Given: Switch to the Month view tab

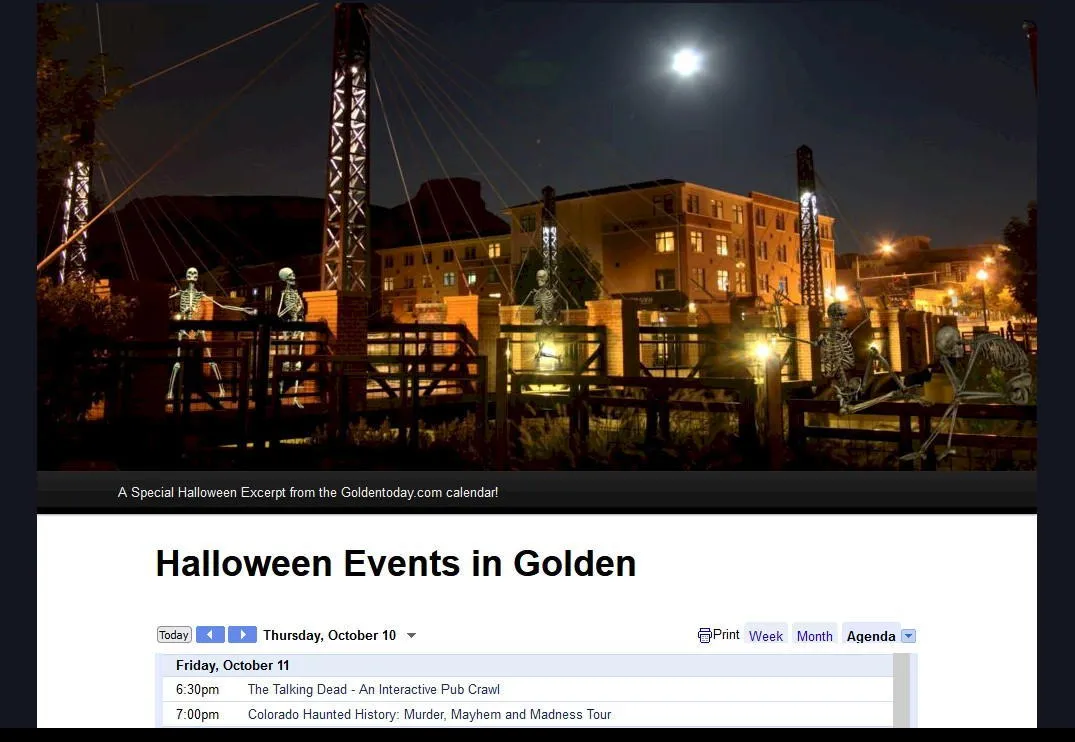Looking at the screenshot, I should point(814,636).
